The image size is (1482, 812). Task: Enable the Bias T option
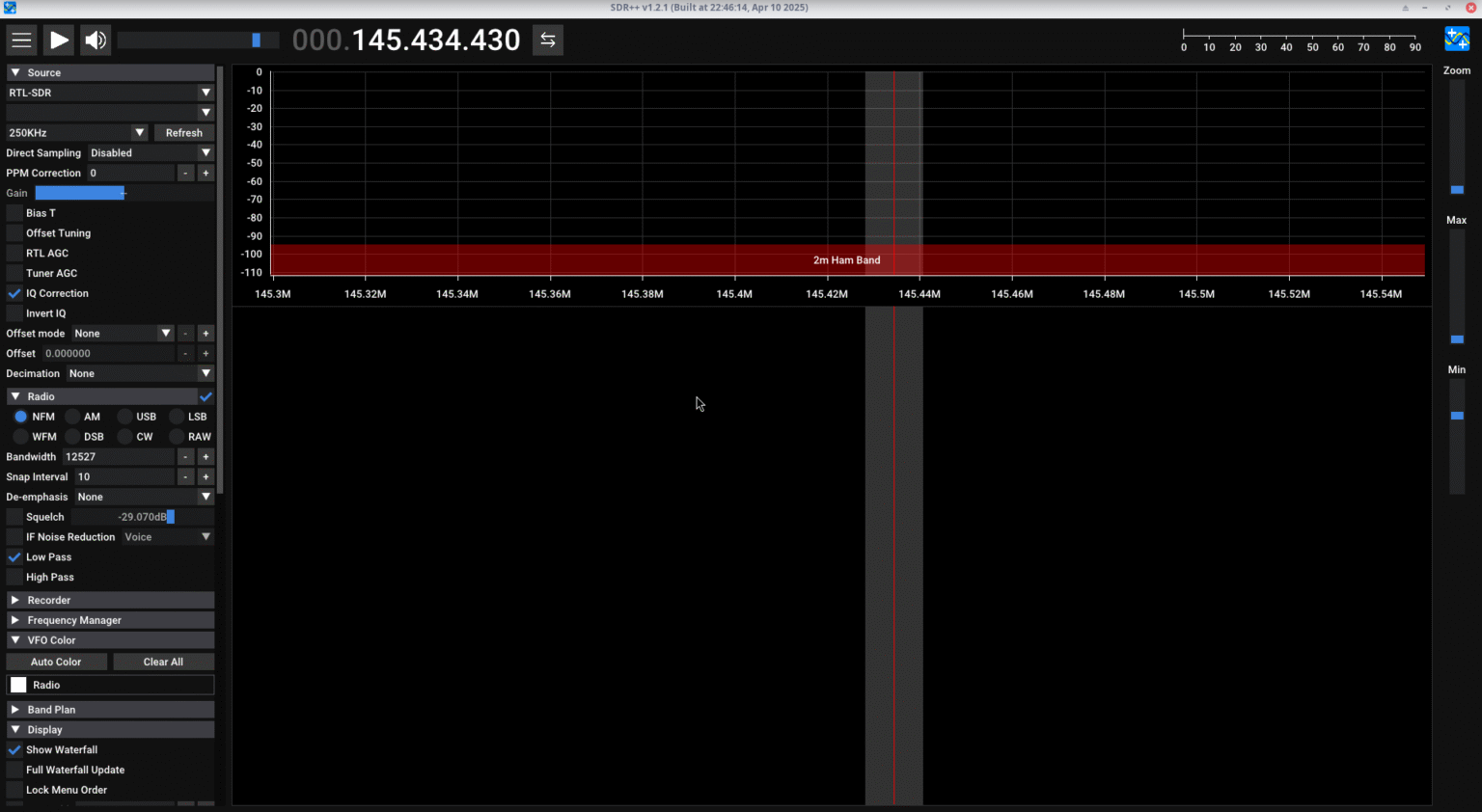[x=14, y=212]
